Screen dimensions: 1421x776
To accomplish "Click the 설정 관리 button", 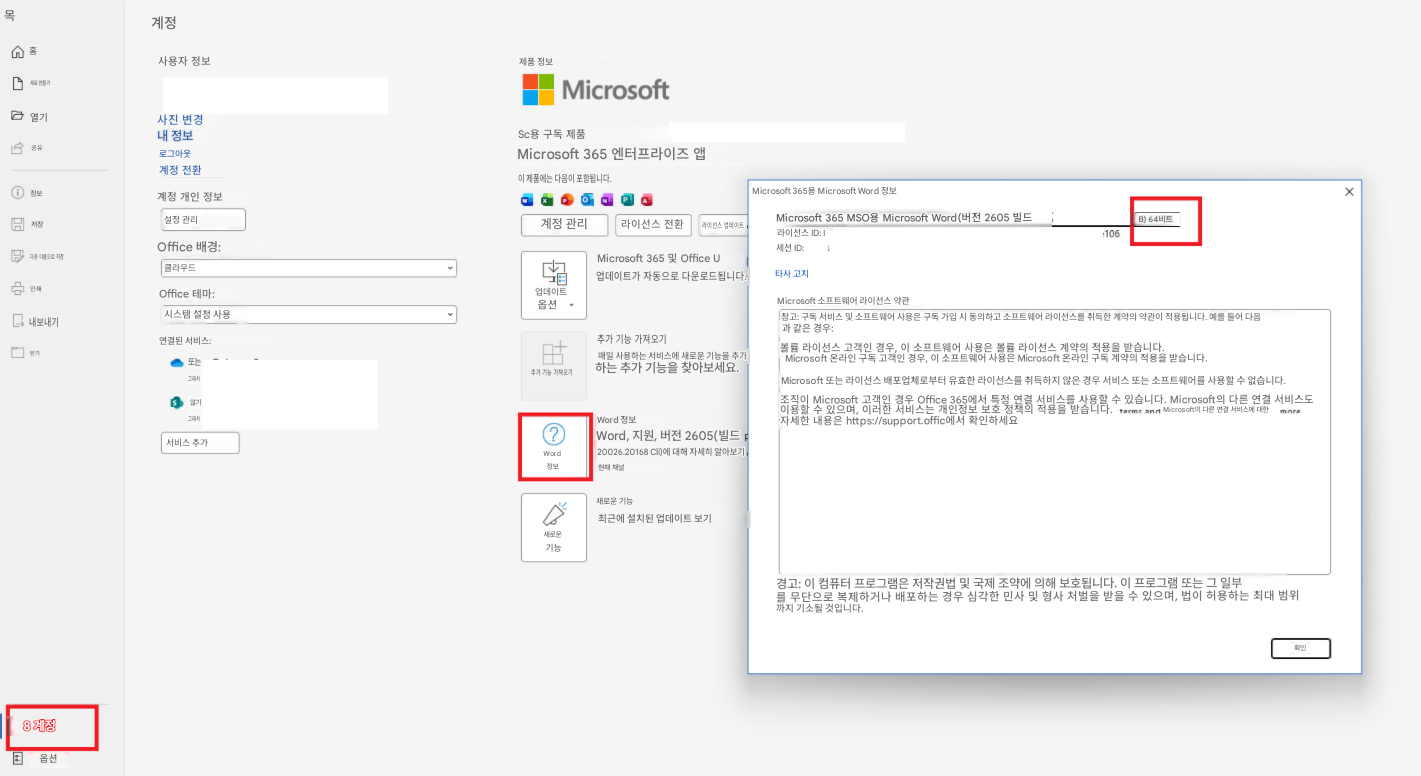I will (x=203, y=220).
